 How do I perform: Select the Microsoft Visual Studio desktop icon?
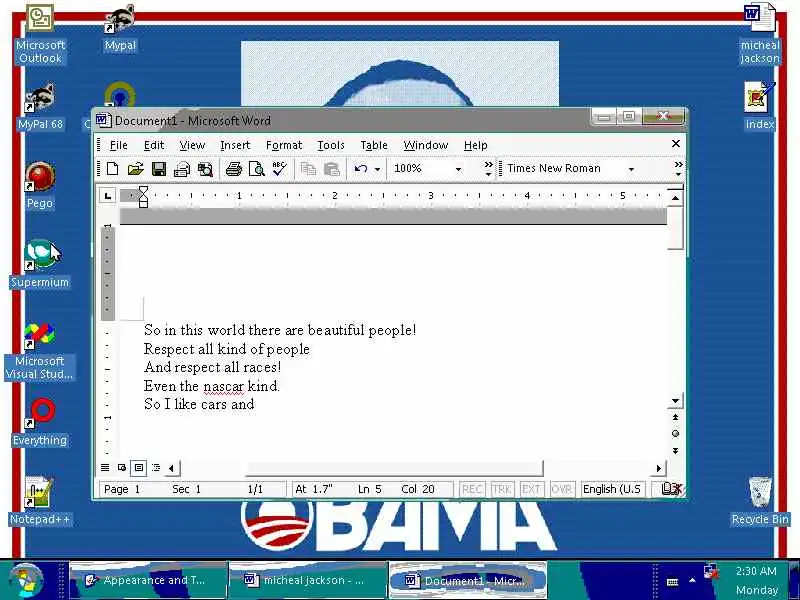tap(39, 351)
